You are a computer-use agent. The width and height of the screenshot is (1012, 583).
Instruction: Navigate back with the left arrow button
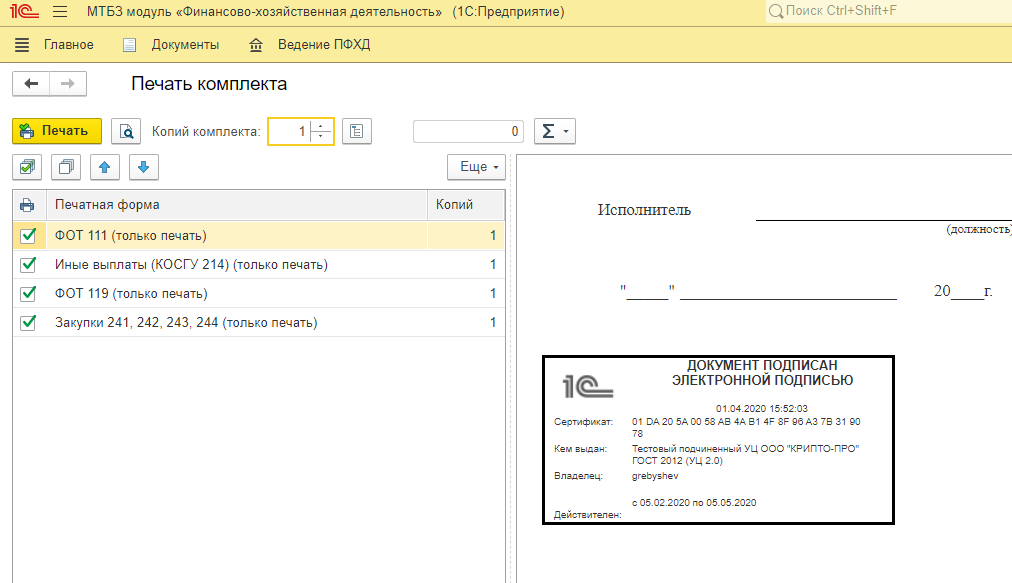pyautogui.click(x=31, y=83)
